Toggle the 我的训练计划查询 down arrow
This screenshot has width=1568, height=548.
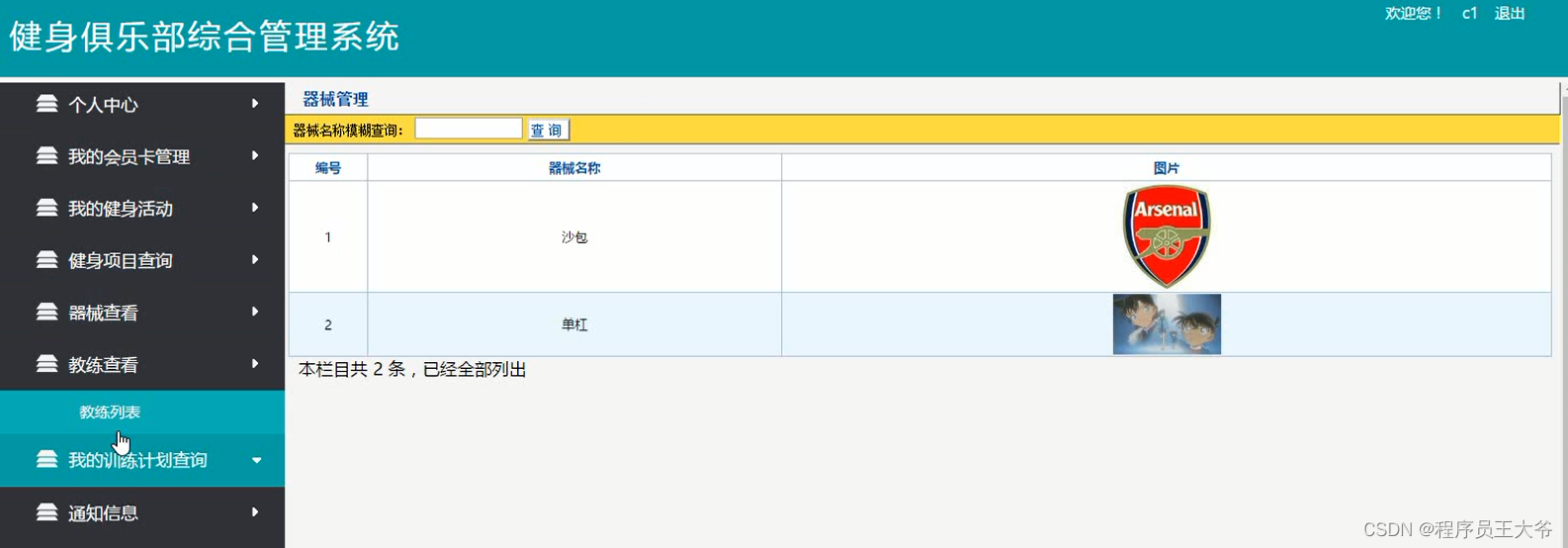pyautogui.click(x=257, y=460)
